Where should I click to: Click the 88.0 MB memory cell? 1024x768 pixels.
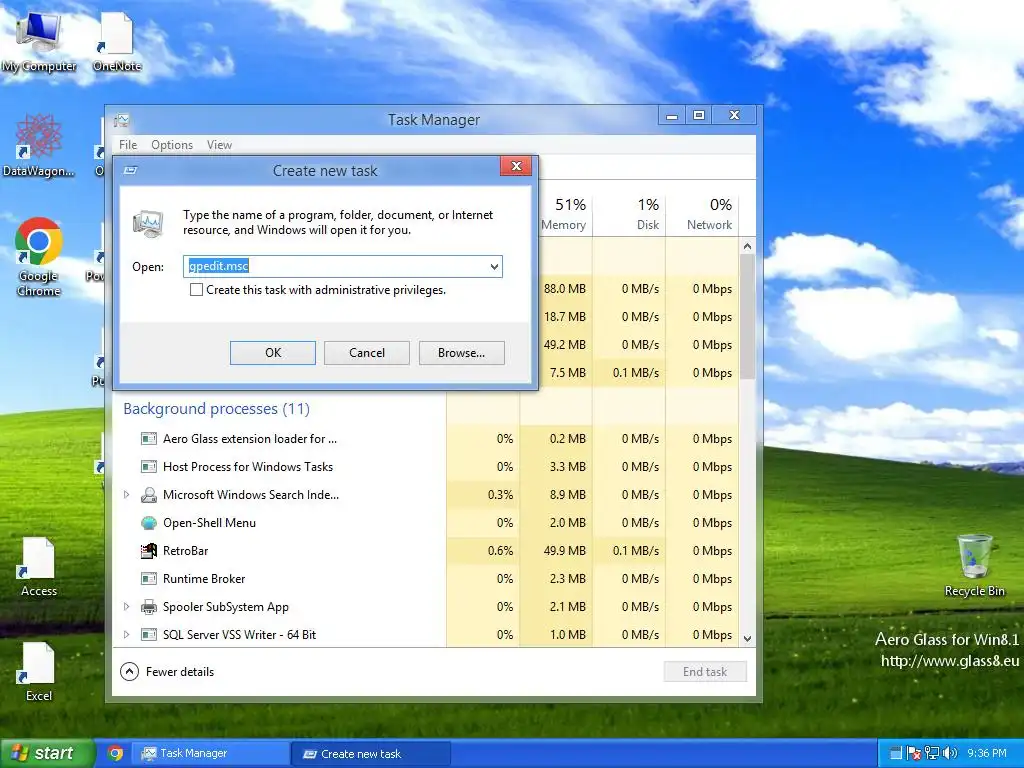pyautogui.click(x=564, y=289)
